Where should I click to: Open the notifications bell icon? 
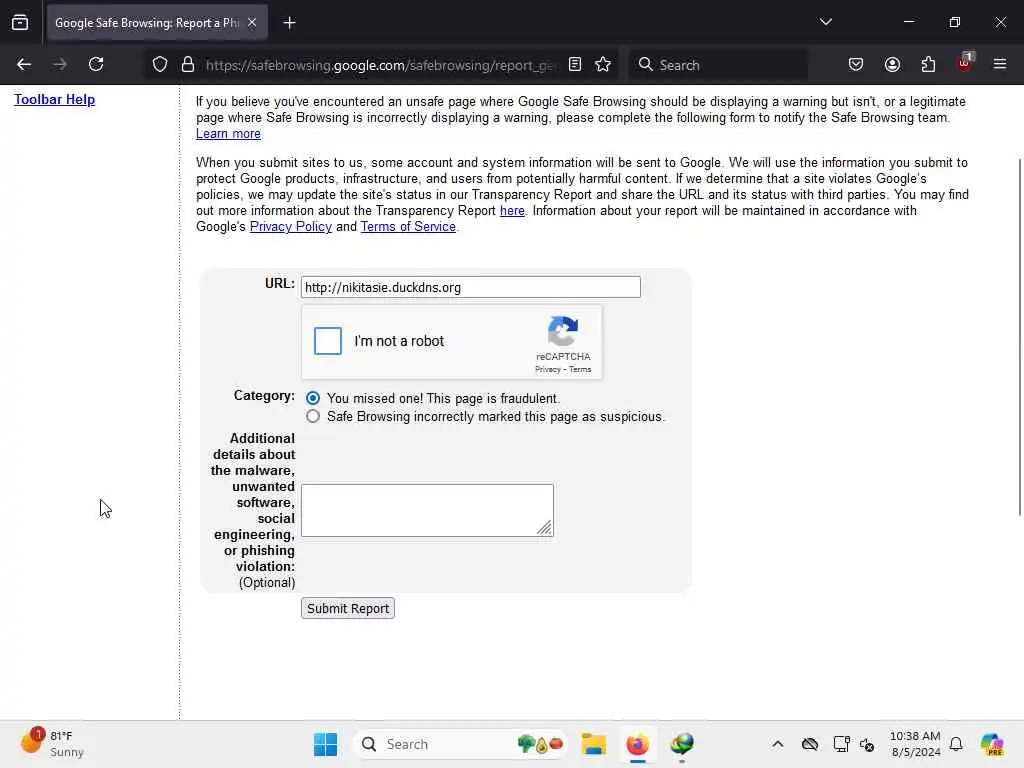[956, 744]
